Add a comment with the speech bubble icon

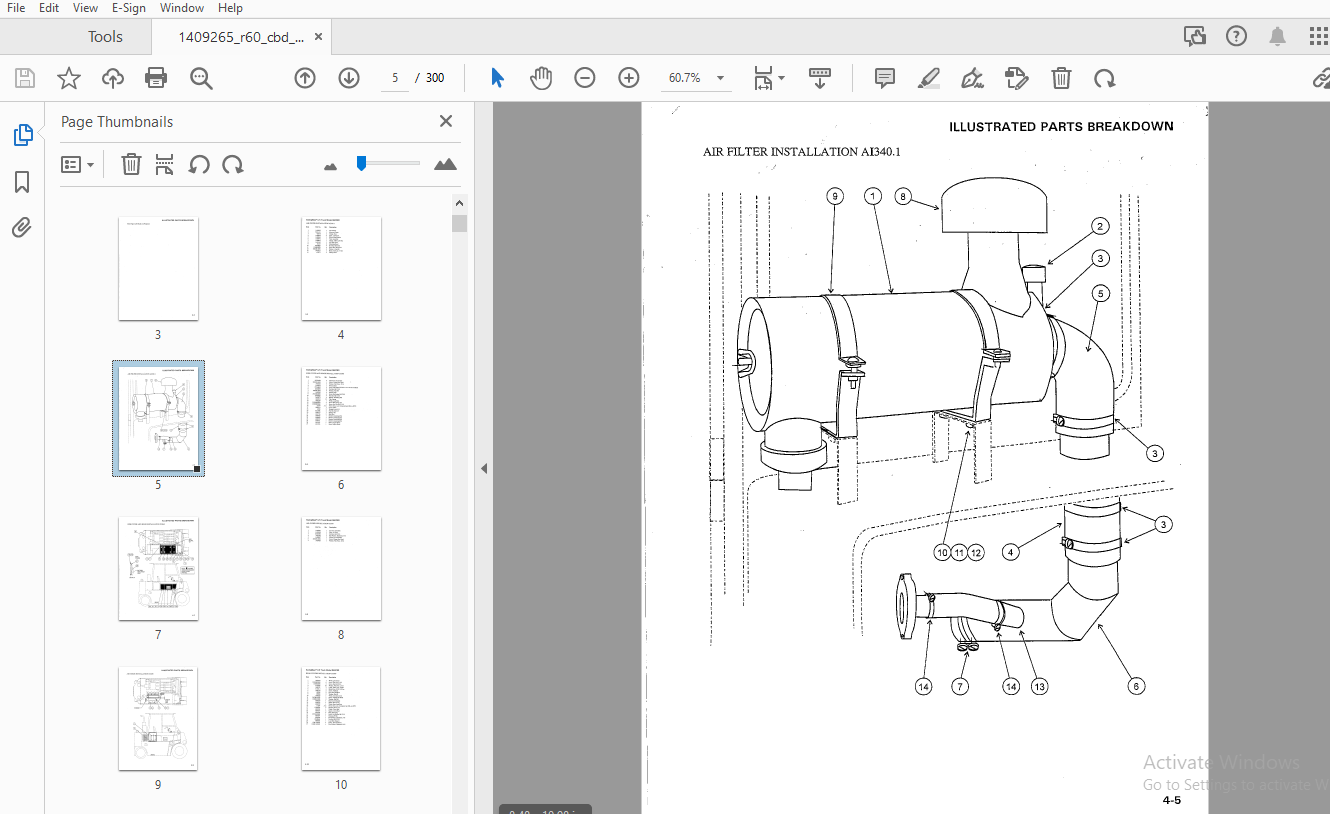point(885,78)
